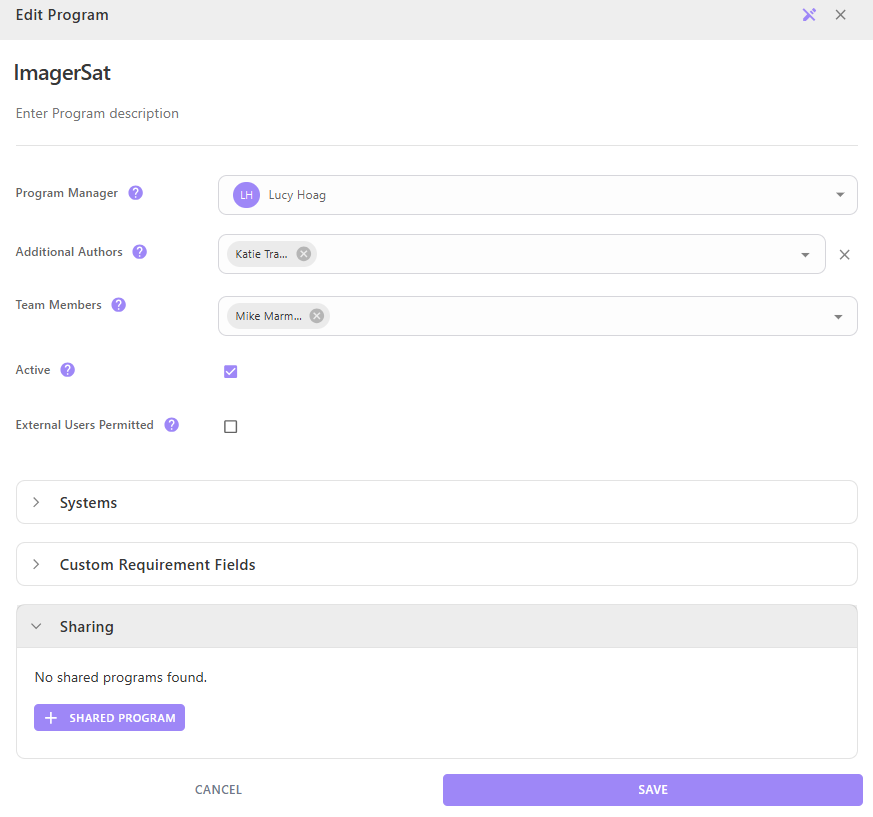Clear the Additional Authors field with X
Viewport: 873px width, 817px height.
(844, 255)
